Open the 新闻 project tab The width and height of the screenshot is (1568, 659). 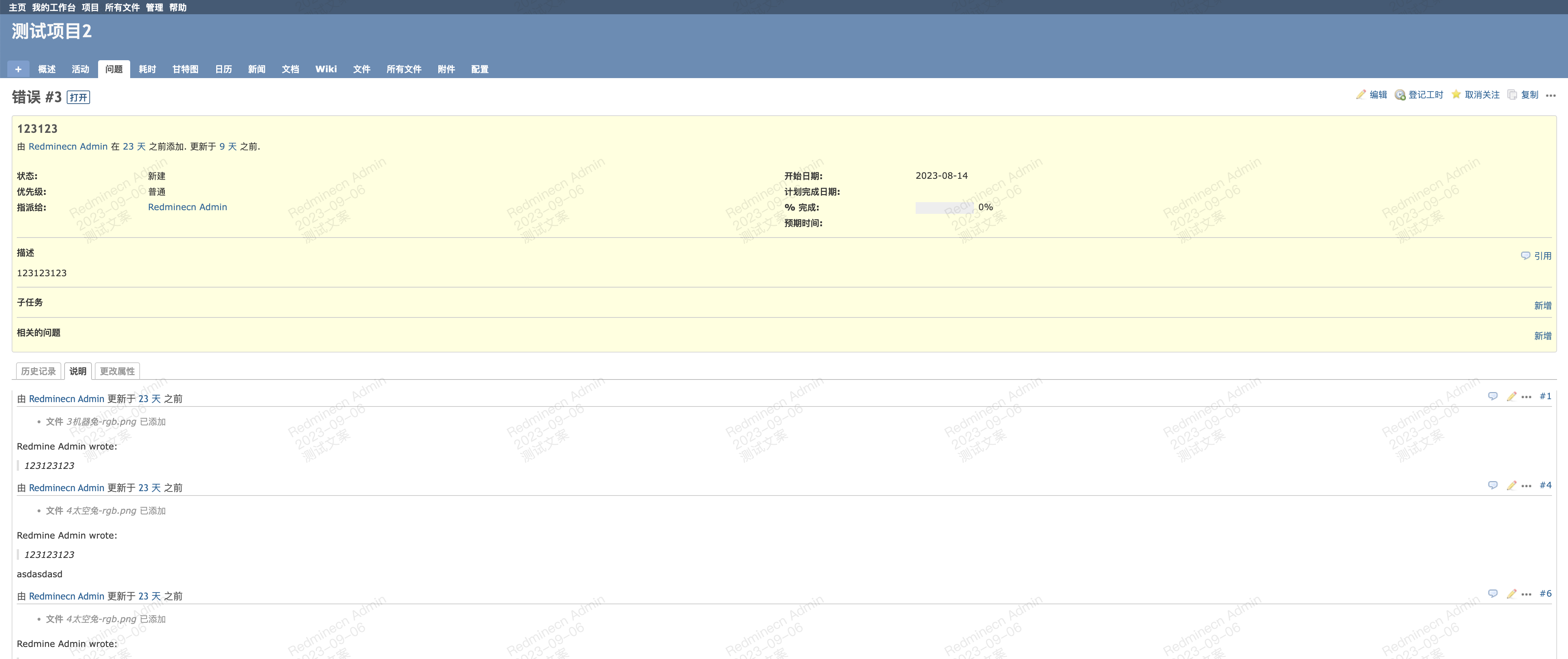257,69
